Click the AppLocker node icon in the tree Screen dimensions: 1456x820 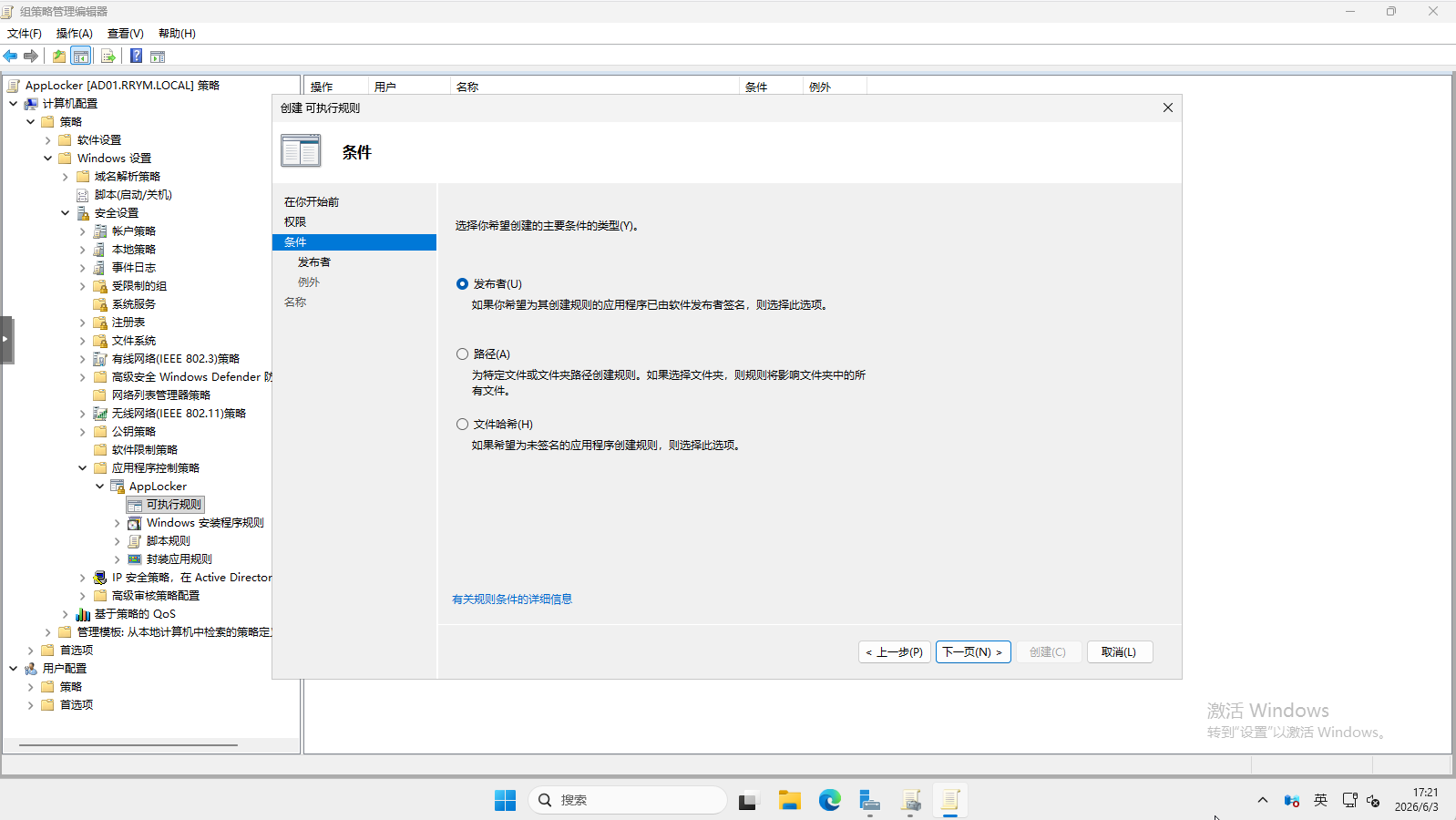(x=118, y=487)
